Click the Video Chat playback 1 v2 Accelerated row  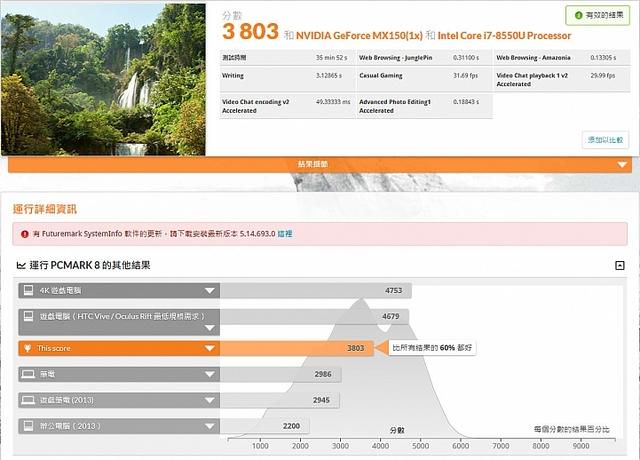[562, 79]
